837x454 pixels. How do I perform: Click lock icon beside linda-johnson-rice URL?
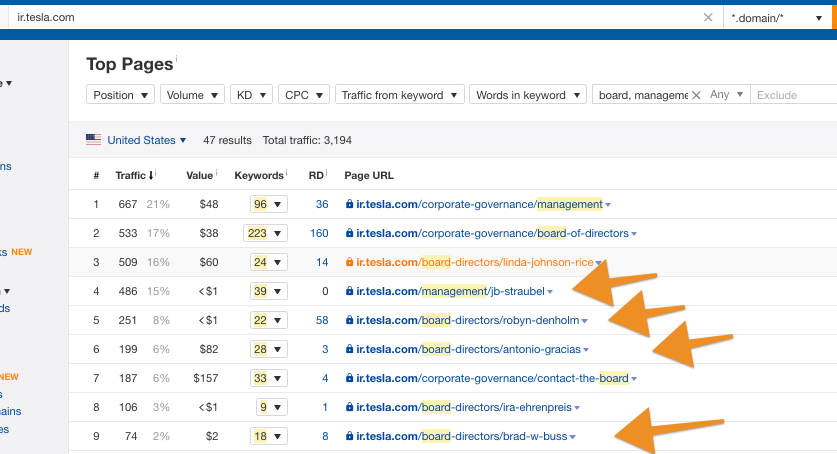349,262
